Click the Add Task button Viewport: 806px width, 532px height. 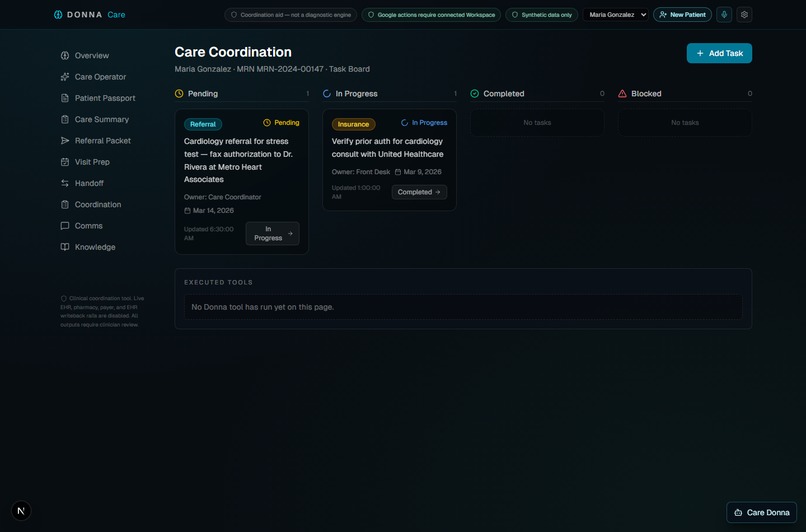coord(719,53)
